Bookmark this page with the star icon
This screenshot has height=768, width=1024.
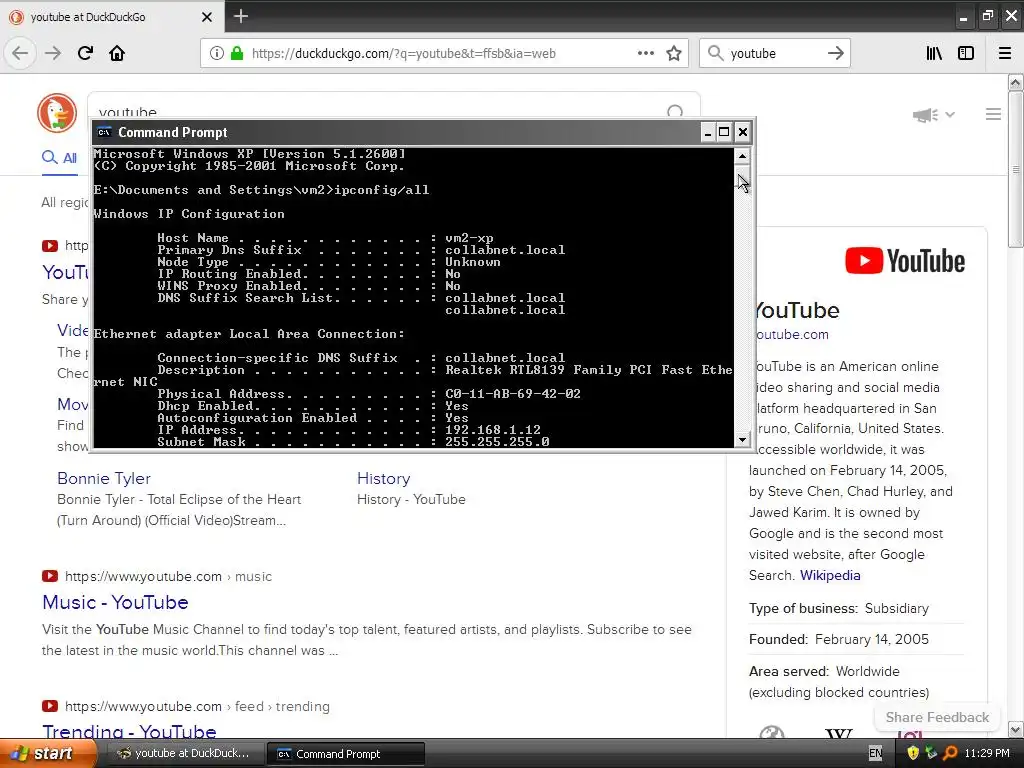pos(674,53)
